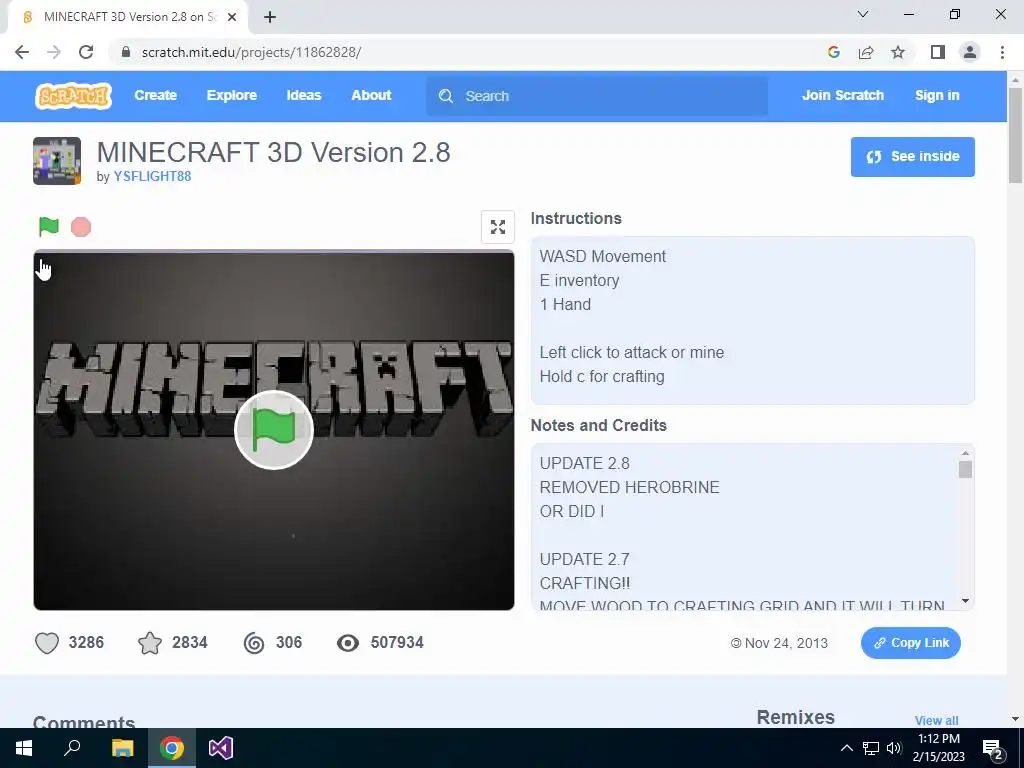Open a new browser tab

click(x=270, y=17)
